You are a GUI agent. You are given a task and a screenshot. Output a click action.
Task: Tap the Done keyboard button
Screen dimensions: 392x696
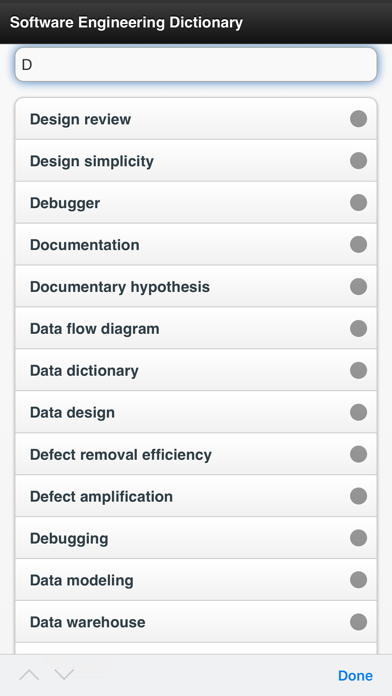[x=355, y=676]
